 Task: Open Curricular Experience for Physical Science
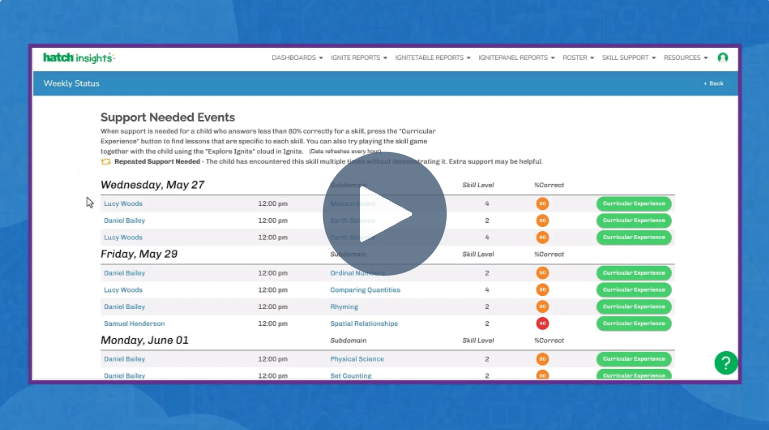(634, 359)
